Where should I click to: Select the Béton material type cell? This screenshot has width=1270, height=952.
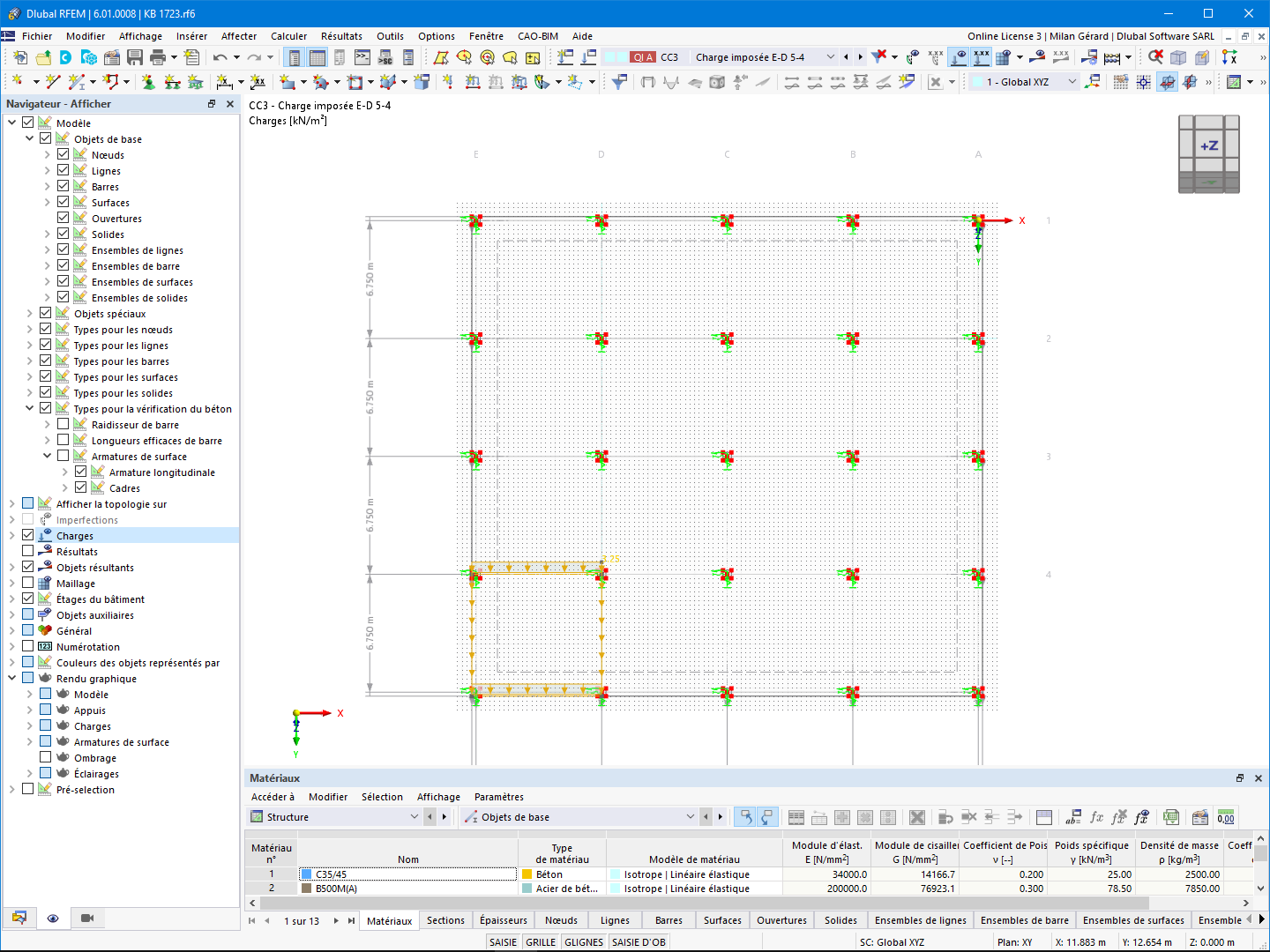(x=562, y=874)
